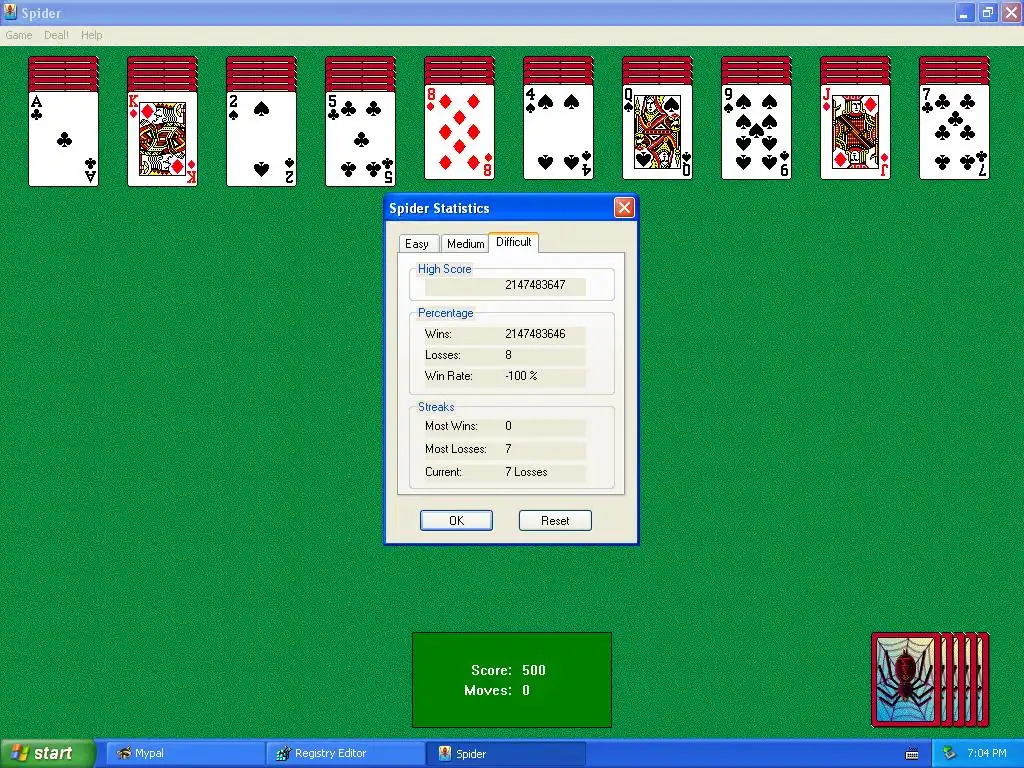Click the Current streak value 7 Losses
The width and height of the screenshot is (1024, 768).
pos(526,472)
